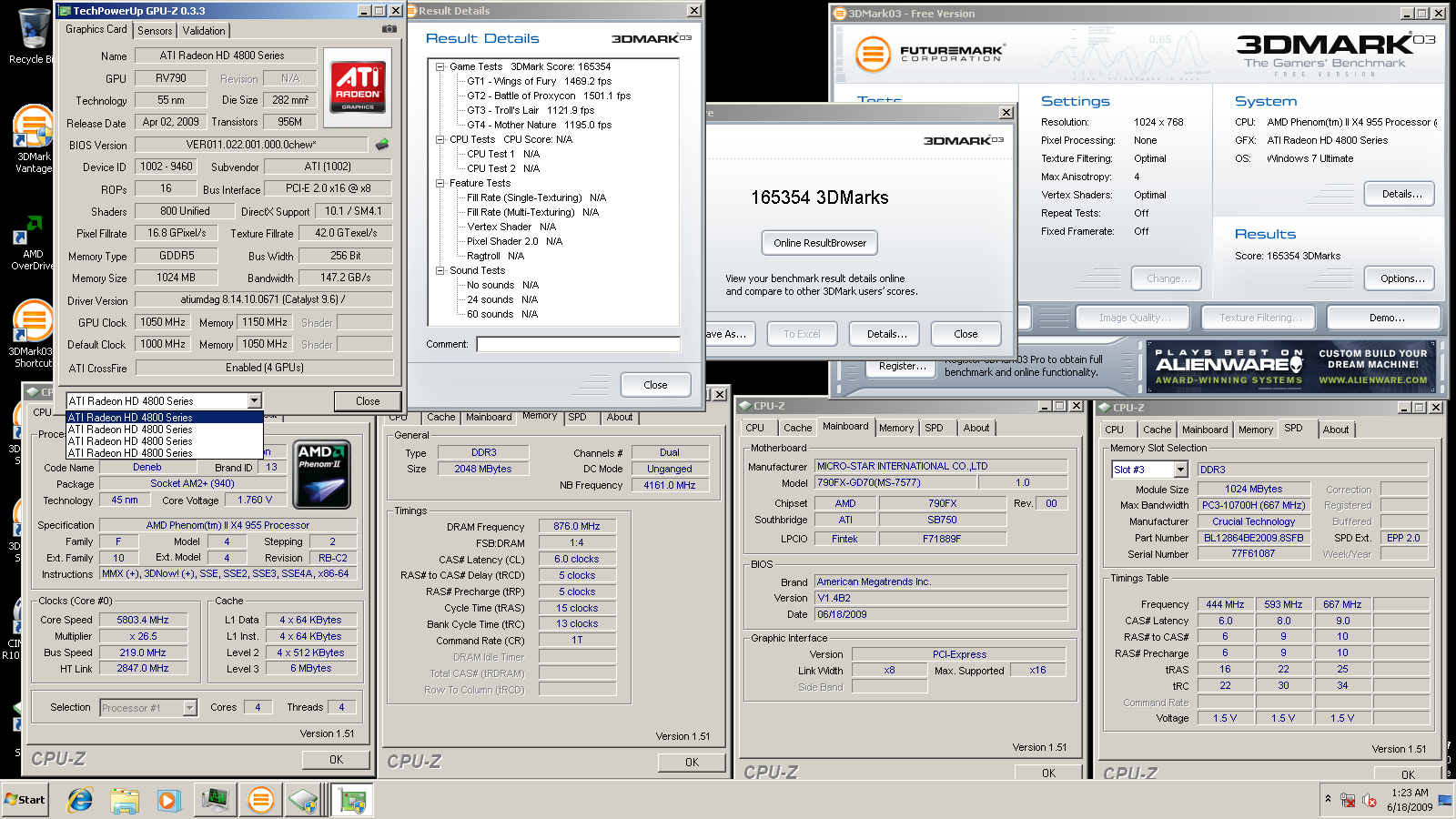This screenshot has width=1456, height=819.
Task: Open the Processor #1 selection dropdown
Action: pos(189,708)
